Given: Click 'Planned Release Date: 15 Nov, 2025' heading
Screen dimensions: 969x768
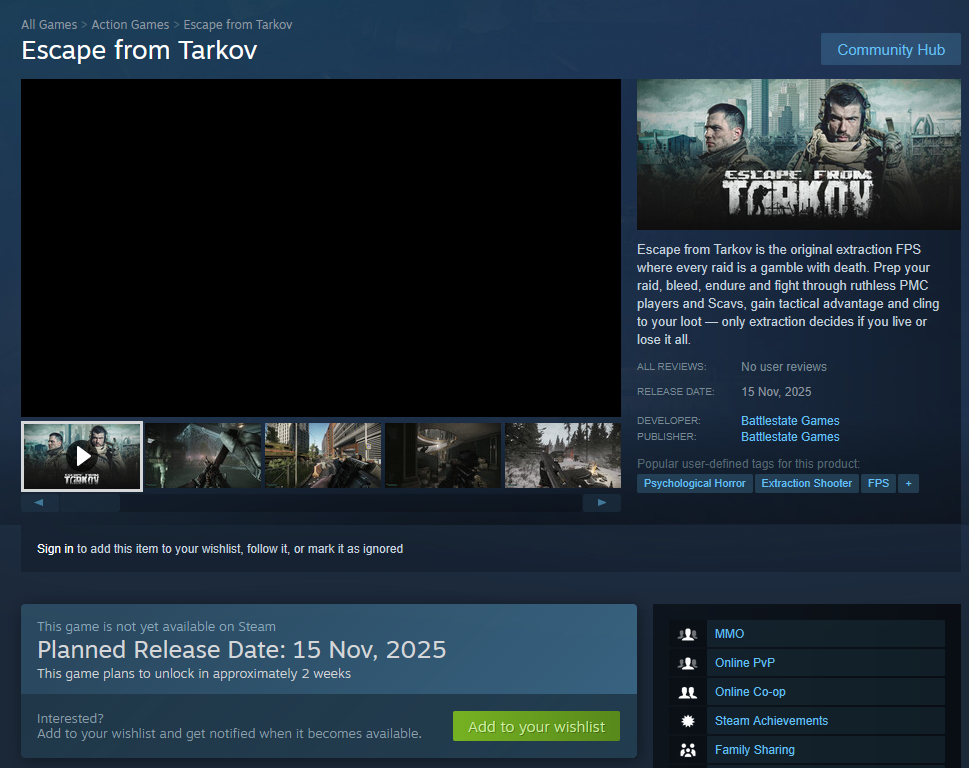Looking at the screenshot, I should [242, 650].
